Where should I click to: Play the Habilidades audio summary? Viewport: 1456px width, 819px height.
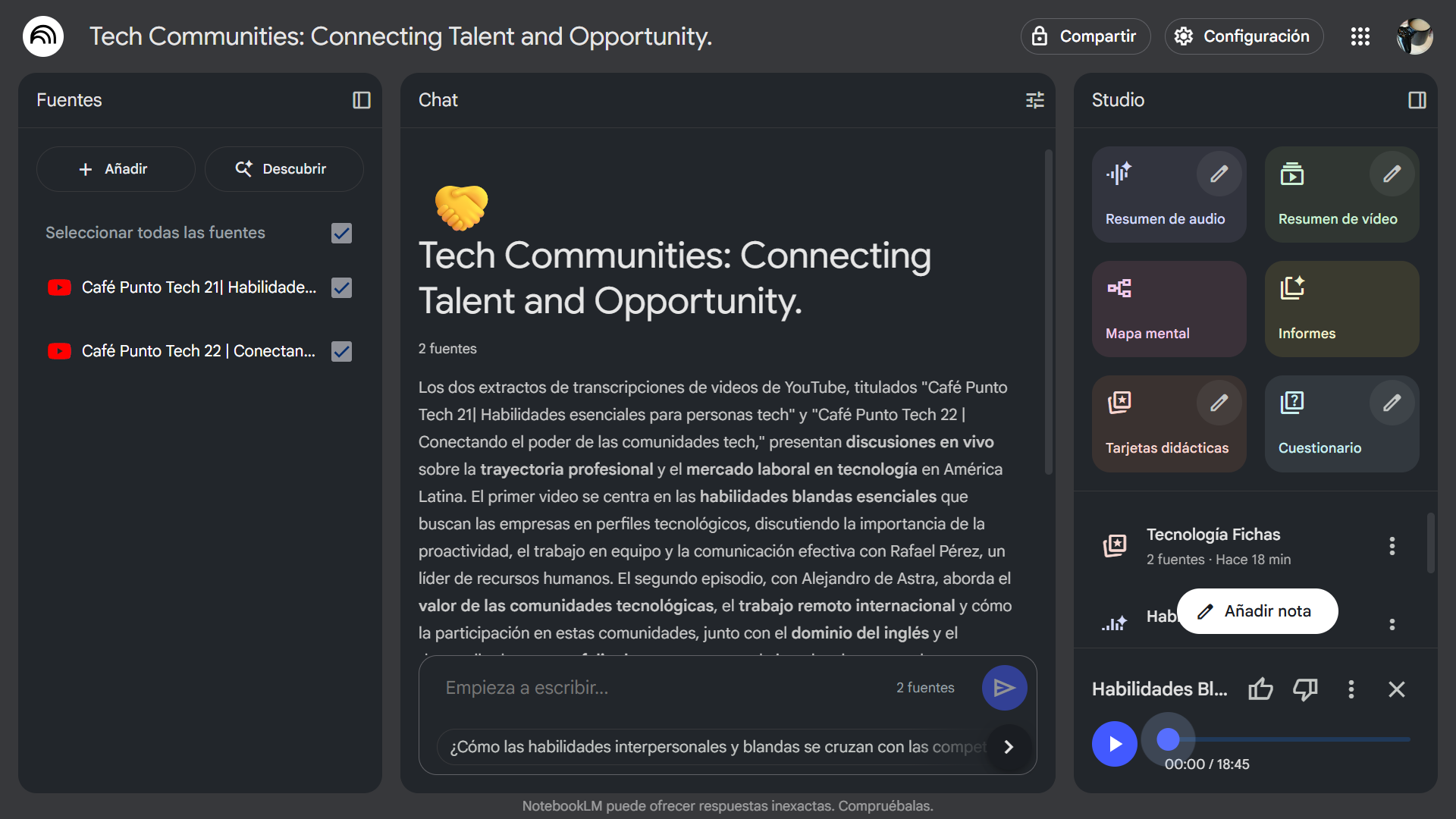click(1114, 744)
